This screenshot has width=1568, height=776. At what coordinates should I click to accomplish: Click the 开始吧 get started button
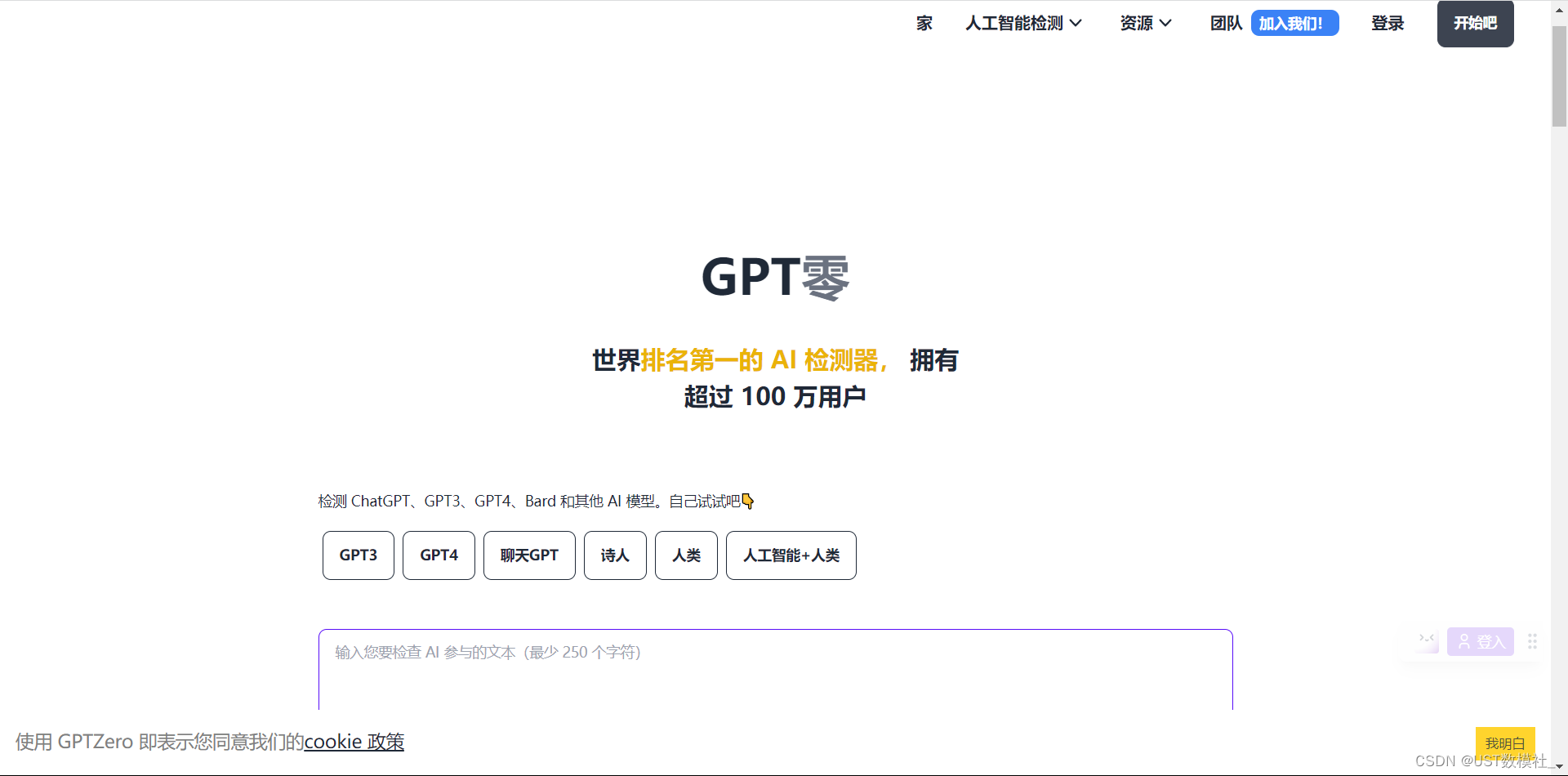(x=1475, y=24)
